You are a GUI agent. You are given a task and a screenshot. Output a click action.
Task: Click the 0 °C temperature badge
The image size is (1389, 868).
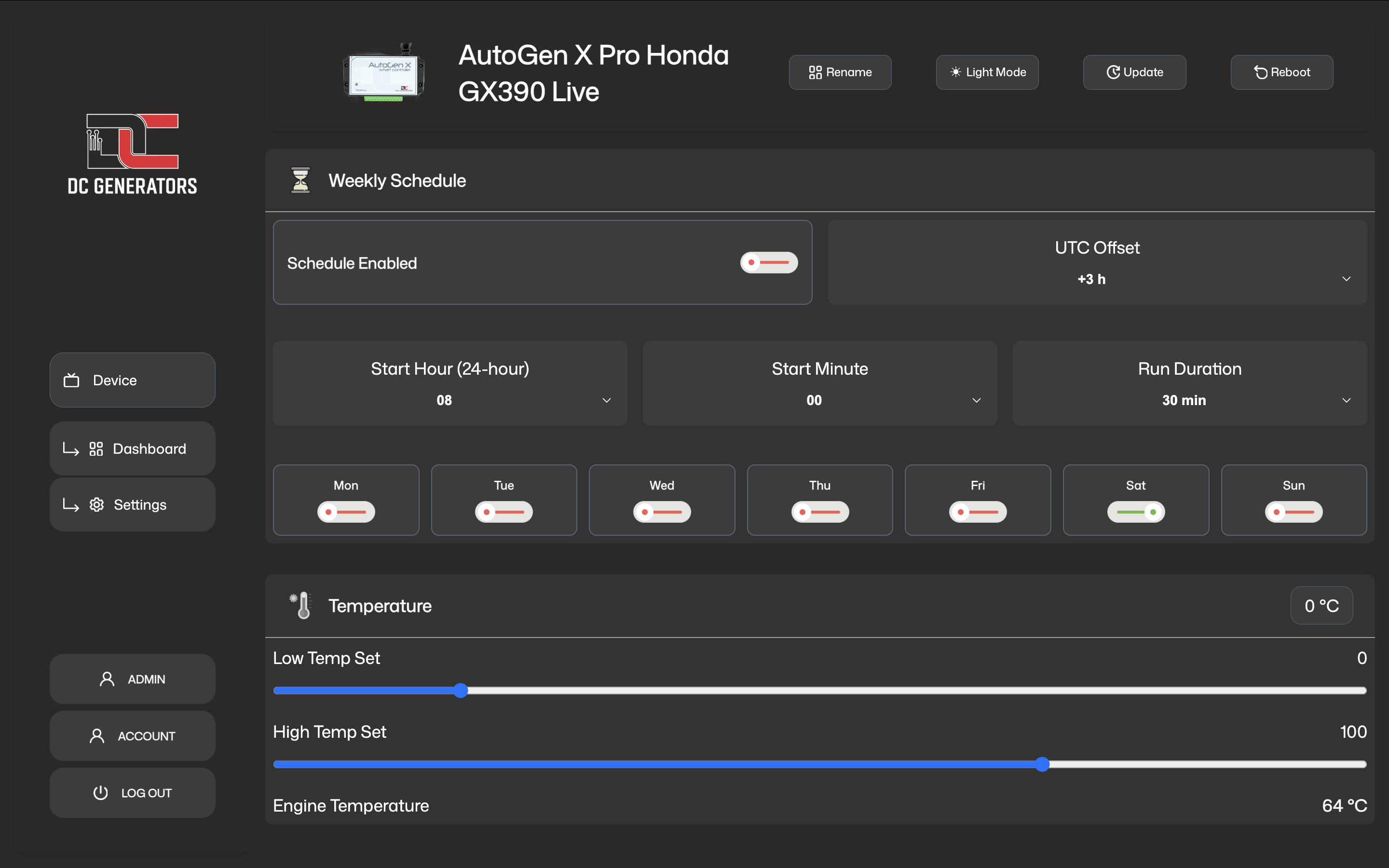click(1321, 606)
